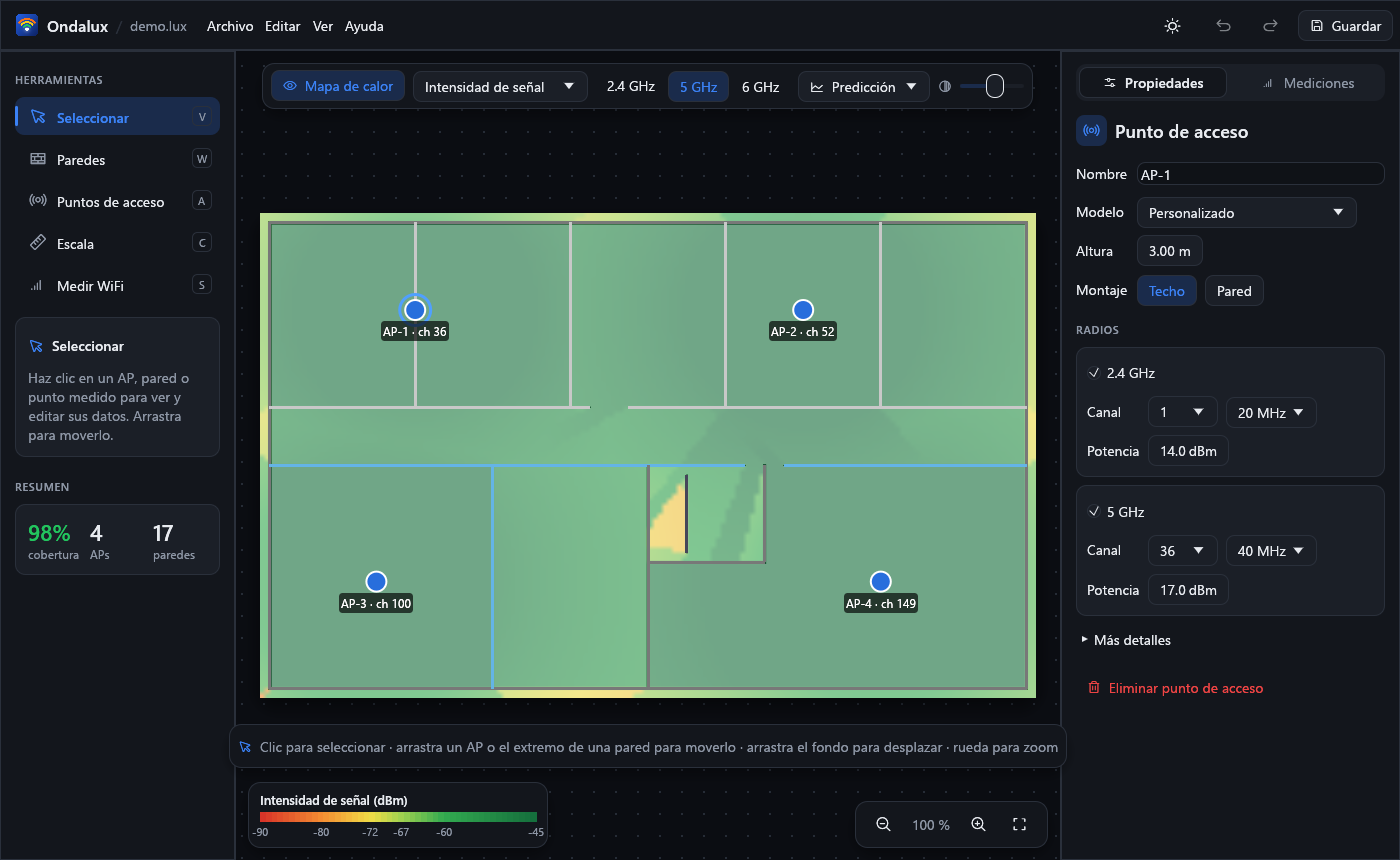Activate the Escala ruler tool
1400x860 pixels.
[117, 244]
